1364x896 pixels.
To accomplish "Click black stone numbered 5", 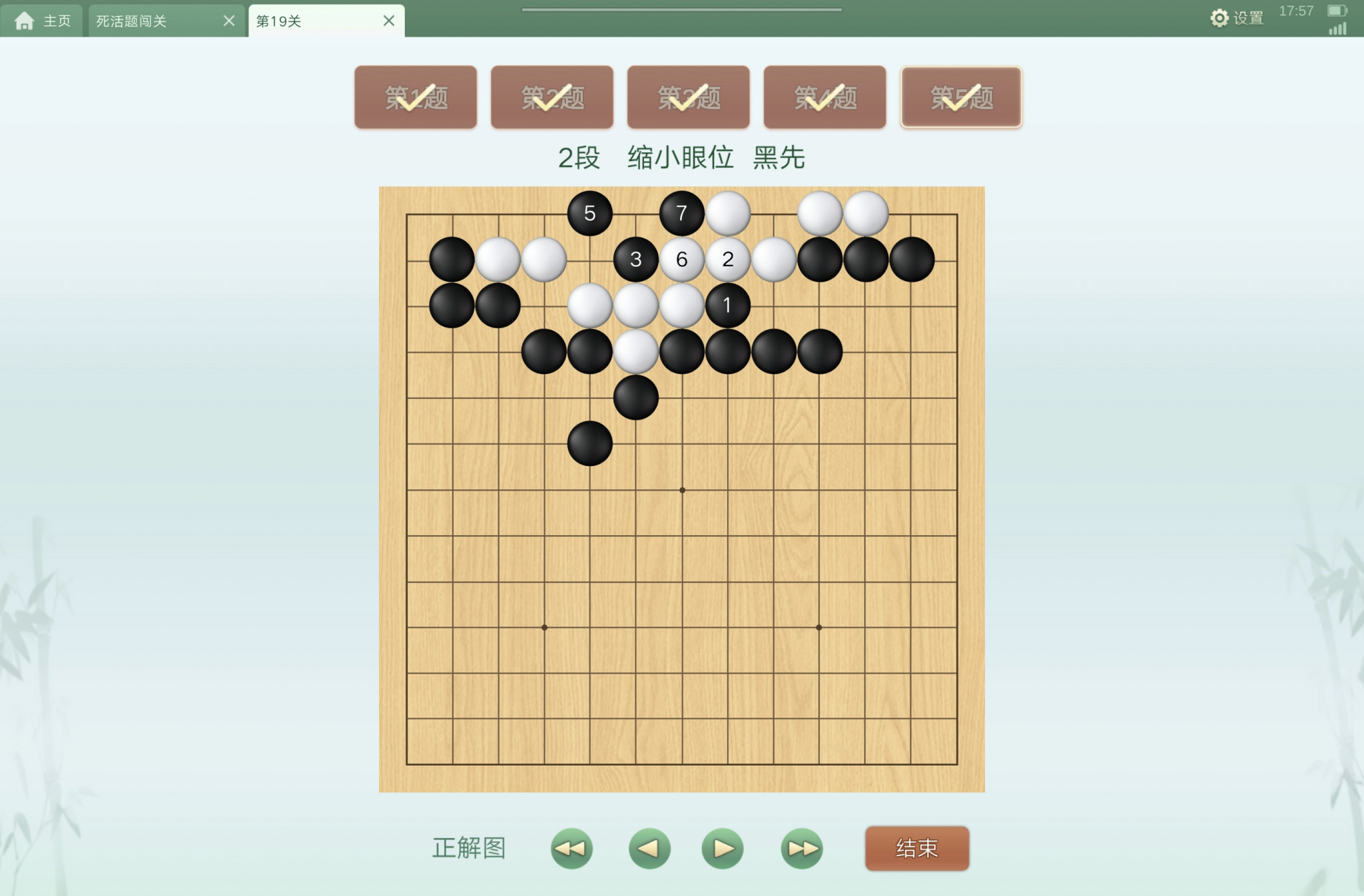I will pyautogui.click(x=589, y=213).
